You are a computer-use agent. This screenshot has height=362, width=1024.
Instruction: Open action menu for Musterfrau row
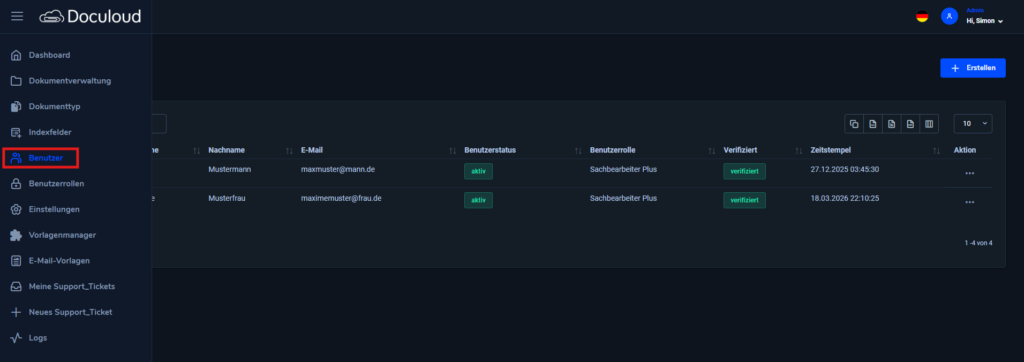click(x=970, y=202)
